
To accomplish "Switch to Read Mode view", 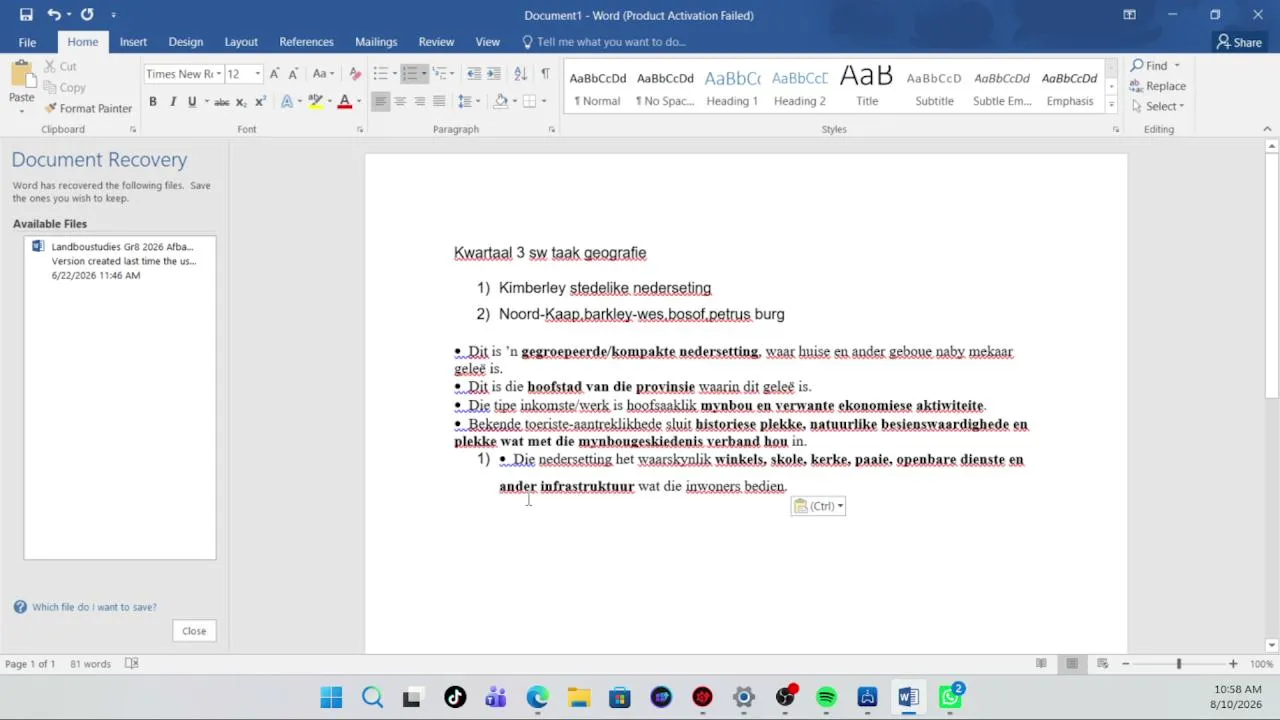I will coord(1041,664).
